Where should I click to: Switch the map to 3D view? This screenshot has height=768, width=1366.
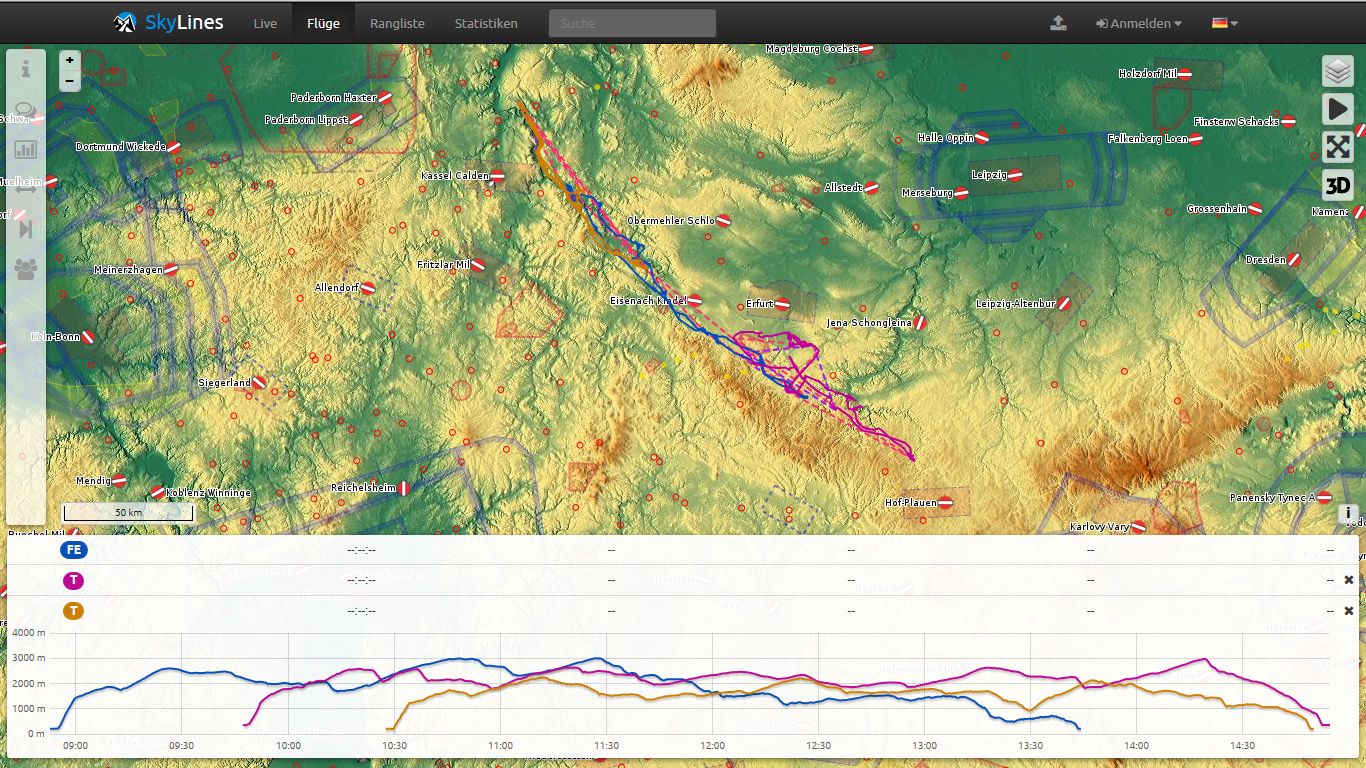pyautogui.click(x=1338, y=185)
